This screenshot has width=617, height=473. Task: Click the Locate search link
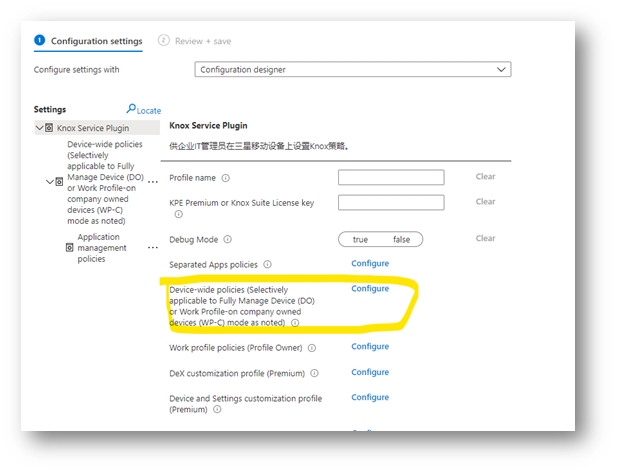tap(144, 109)
